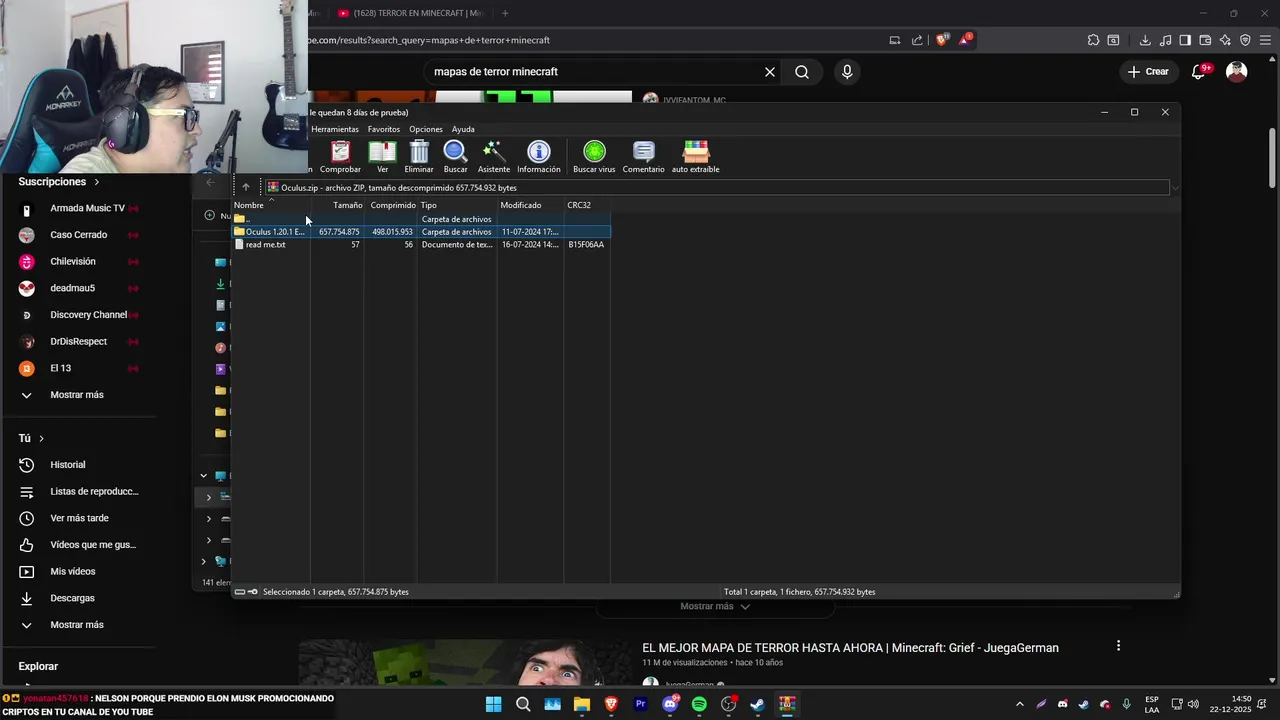The image size is (1280, 720).
Task: Select the read me.txt file row
Action: [x=420, y=245]
